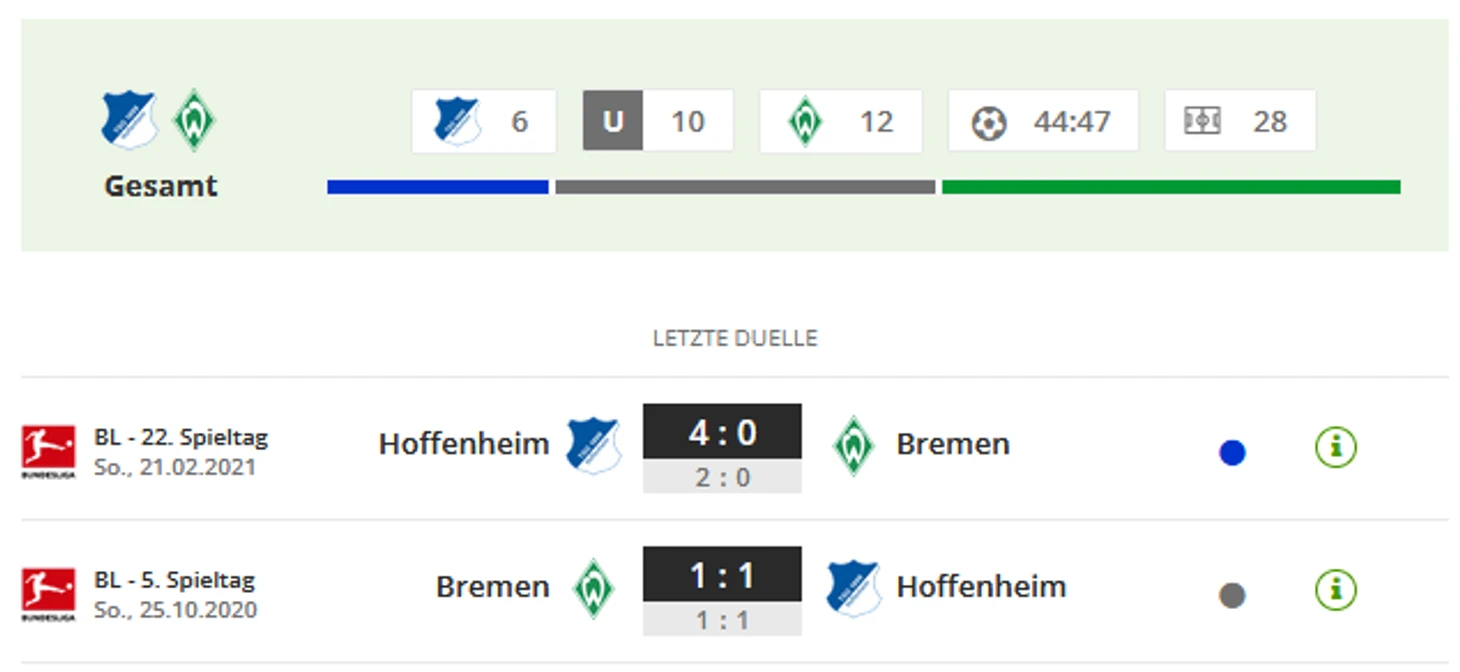Click the soccer ball goals icon 44:47
This screenshot has width=1460, height=672.
(x=989, y=122)
